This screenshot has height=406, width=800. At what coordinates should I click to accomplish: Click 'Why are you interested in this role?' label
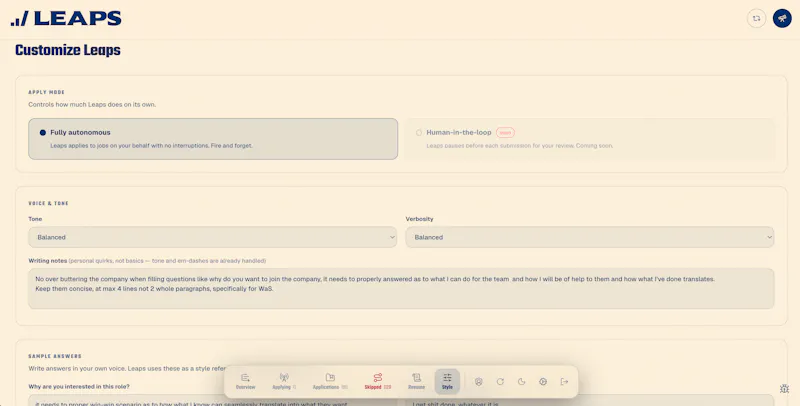79,386
